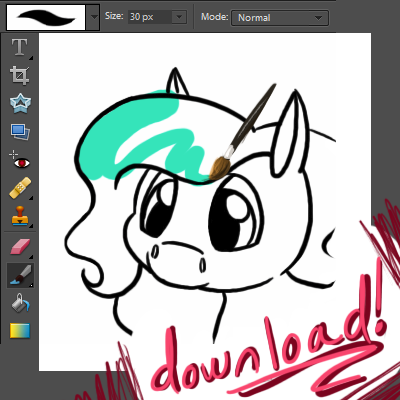Select the Spot Healing bandage tool
Screen dimensions: 400x400
pos(20,188)
